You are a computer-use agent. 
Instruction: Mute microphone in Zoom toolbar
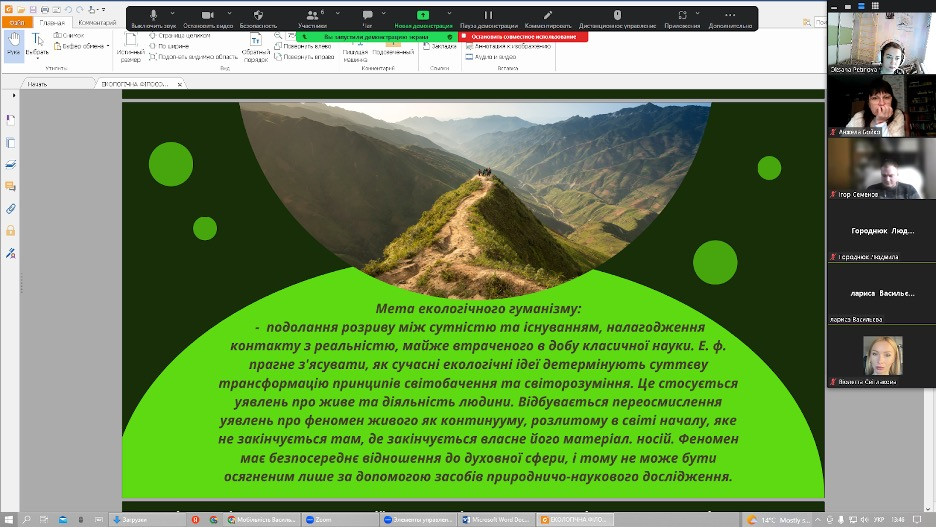[154, 16]
